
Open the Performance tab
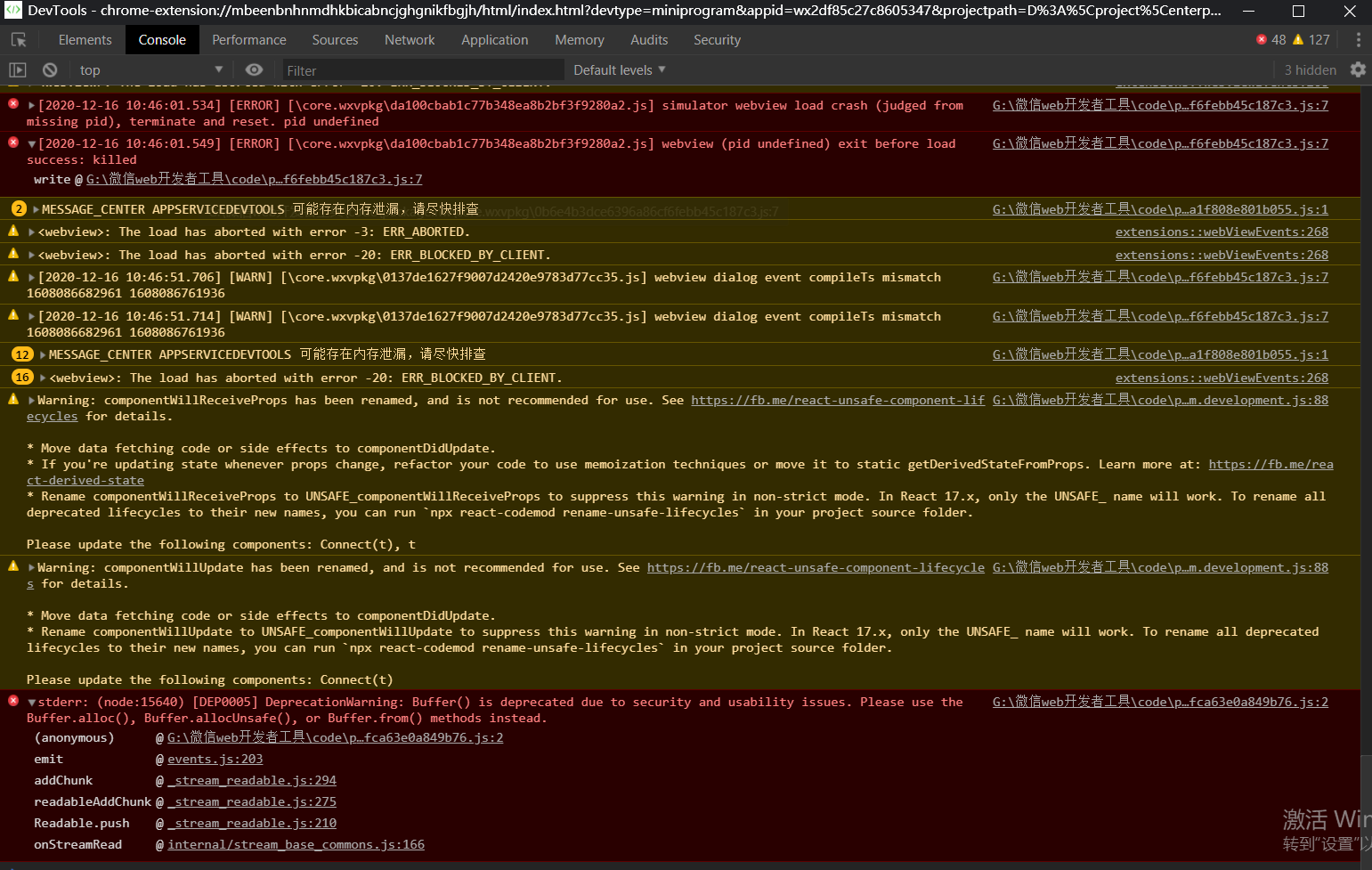click(249, 40)
